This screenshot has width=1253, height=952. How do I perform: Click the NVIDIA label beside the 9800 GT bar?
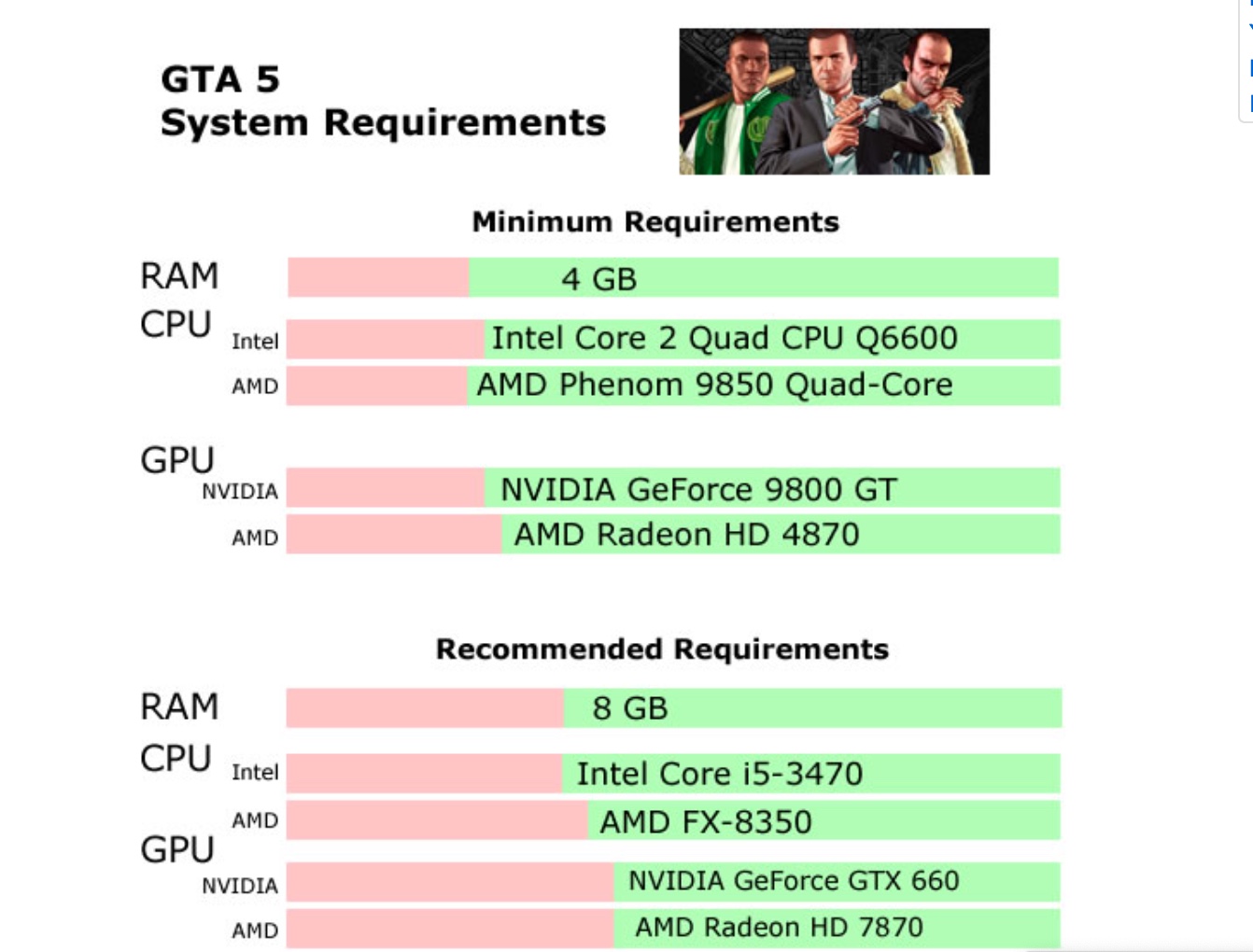240,492
